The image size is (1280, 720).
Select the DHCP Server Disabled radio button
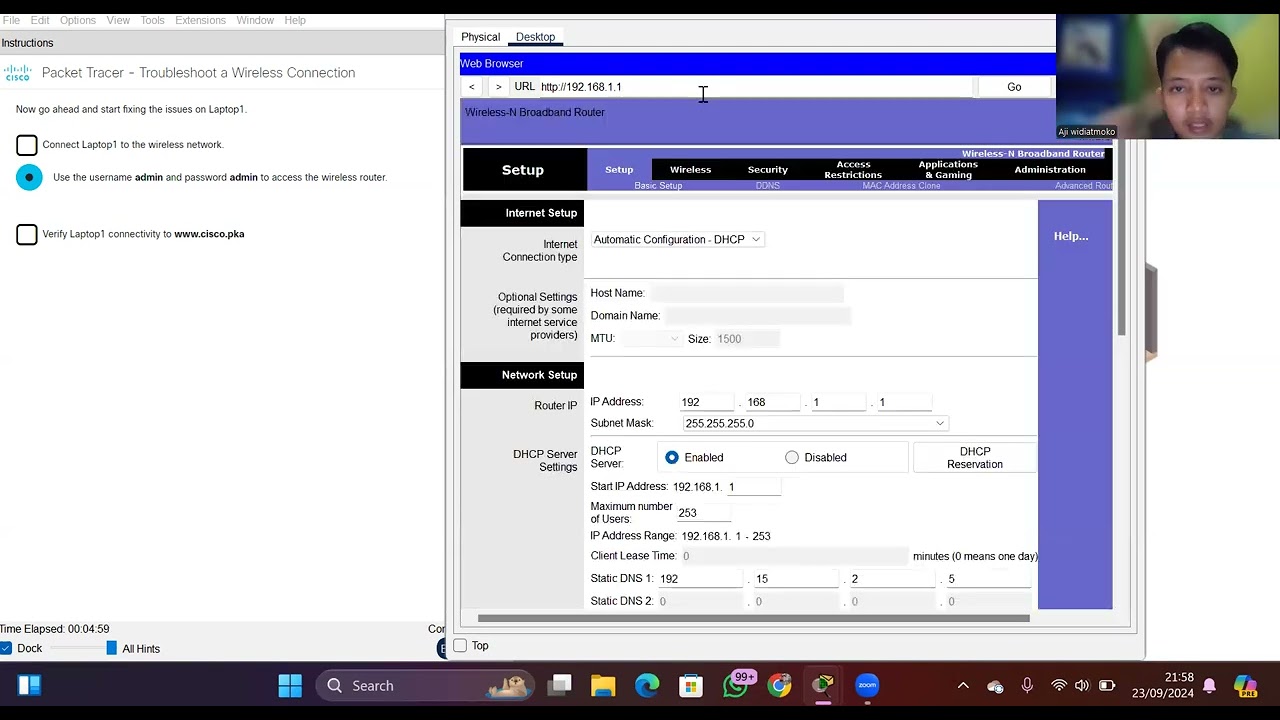pyautogui.click(x=792, y=457)
